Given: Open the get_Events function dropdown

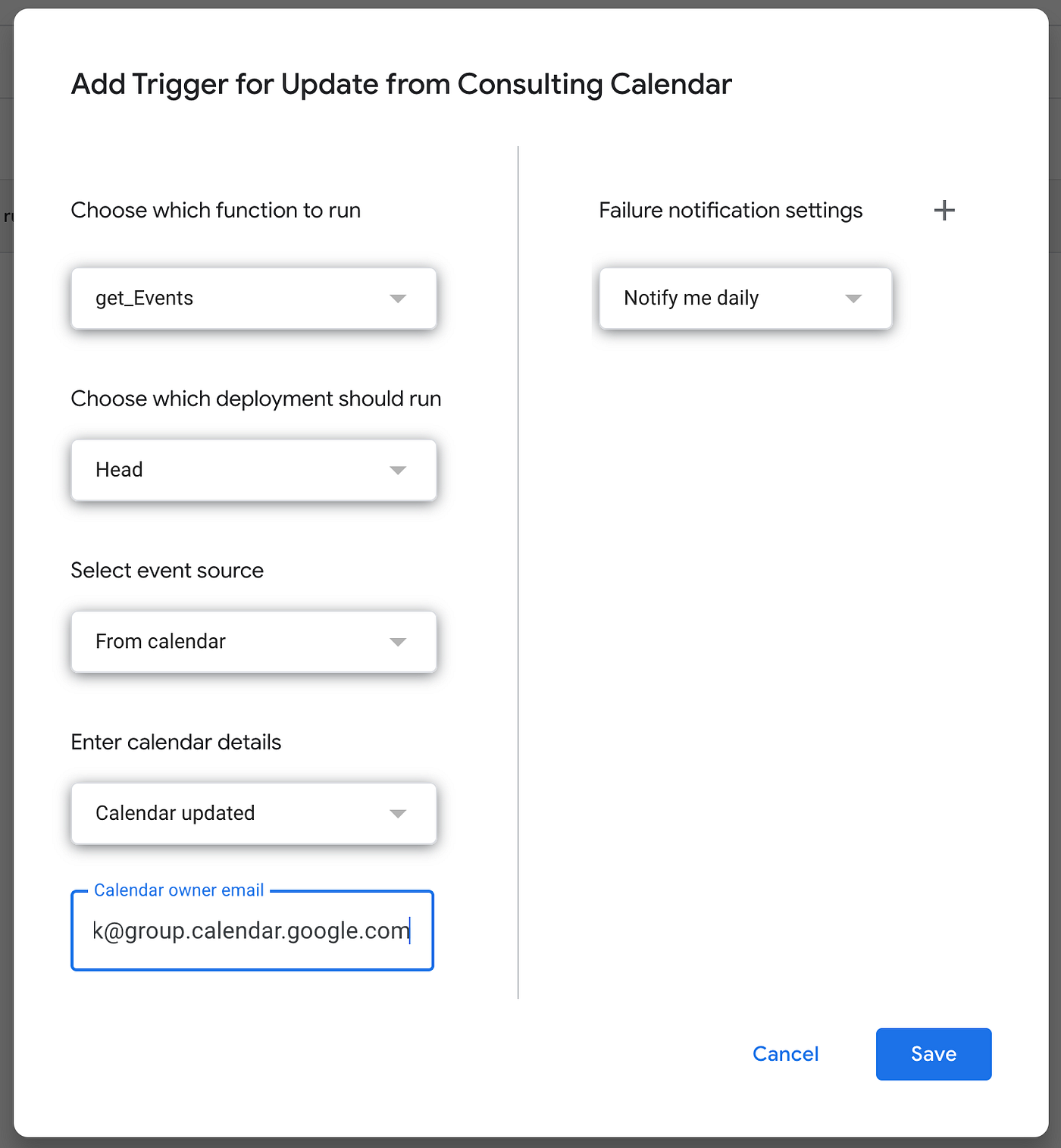Looking at the screenshot, I should (x=254, y=298).
